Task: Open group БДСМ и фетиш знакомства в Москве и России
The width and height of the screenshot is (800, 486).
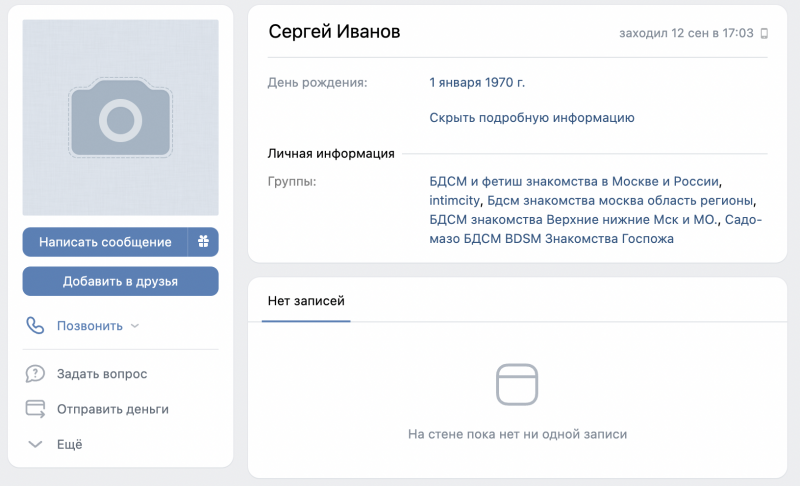Action: tap(574, 182)
